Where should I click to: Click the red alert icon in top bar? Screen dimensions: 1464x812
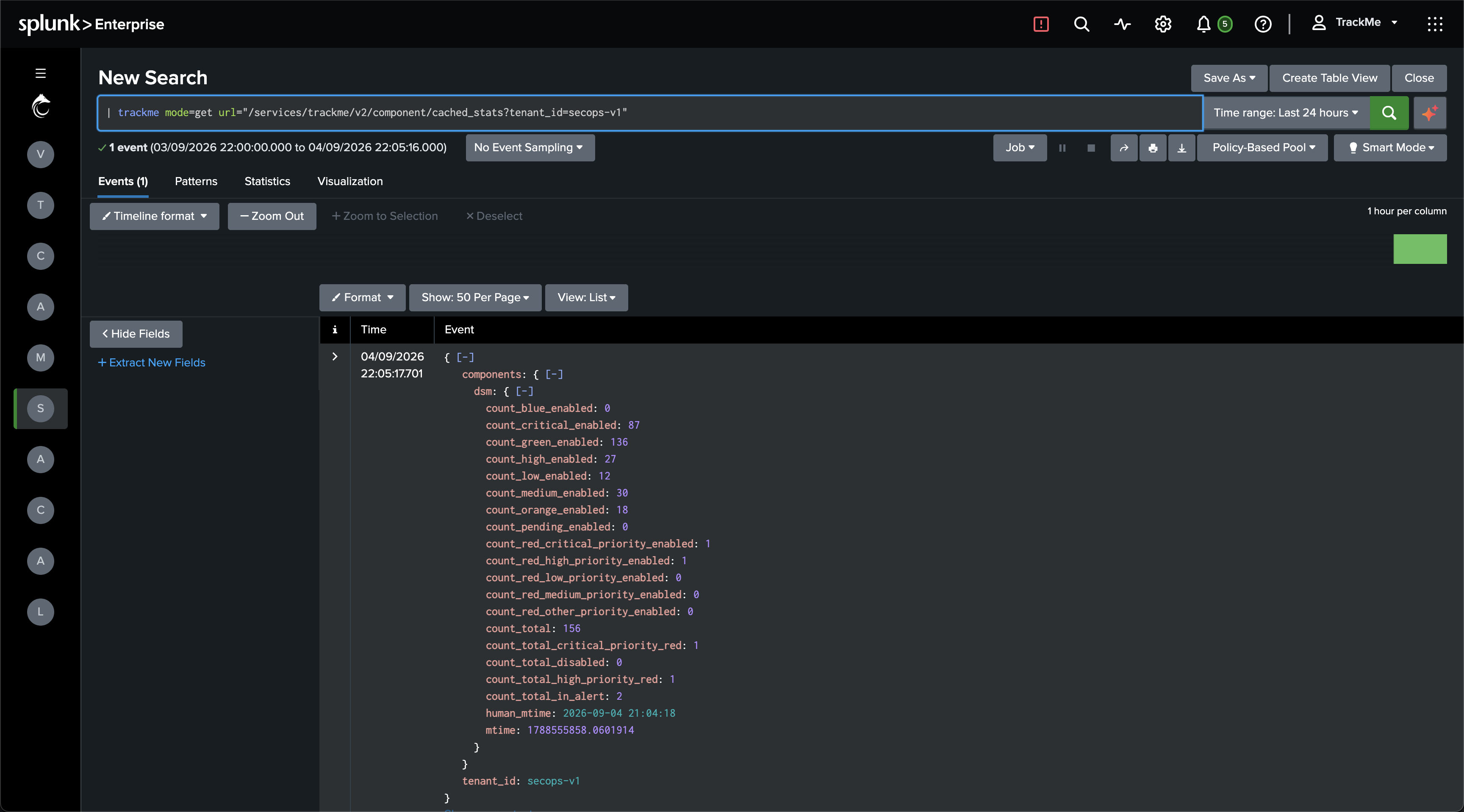point(1040,24)
